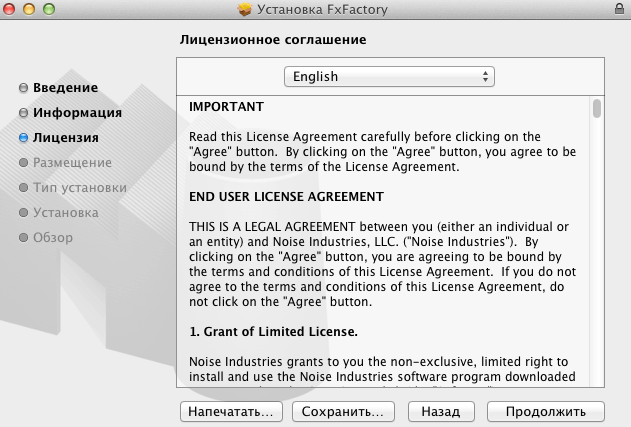Click the END USER LICENSE AGREEMENT heading

point(286,196)
